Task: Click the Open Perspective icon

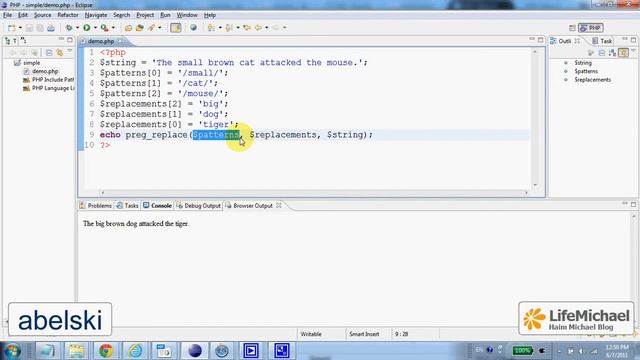Action: [572, 28]
